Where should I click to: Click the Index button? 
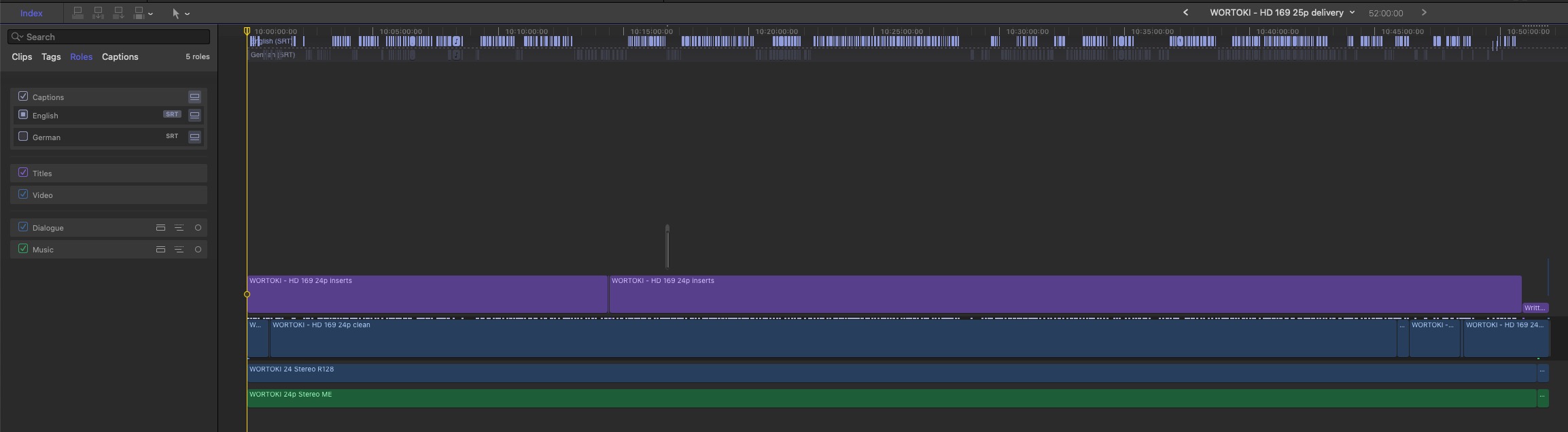click(31, 13)
